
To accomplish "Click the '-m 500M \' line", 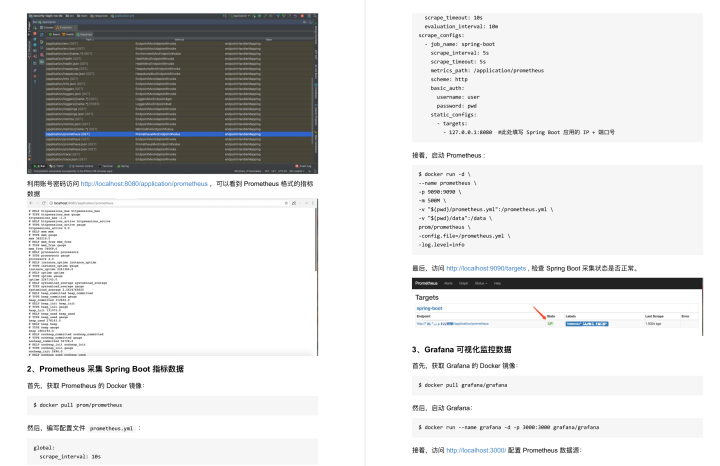I will coord(432,201).
